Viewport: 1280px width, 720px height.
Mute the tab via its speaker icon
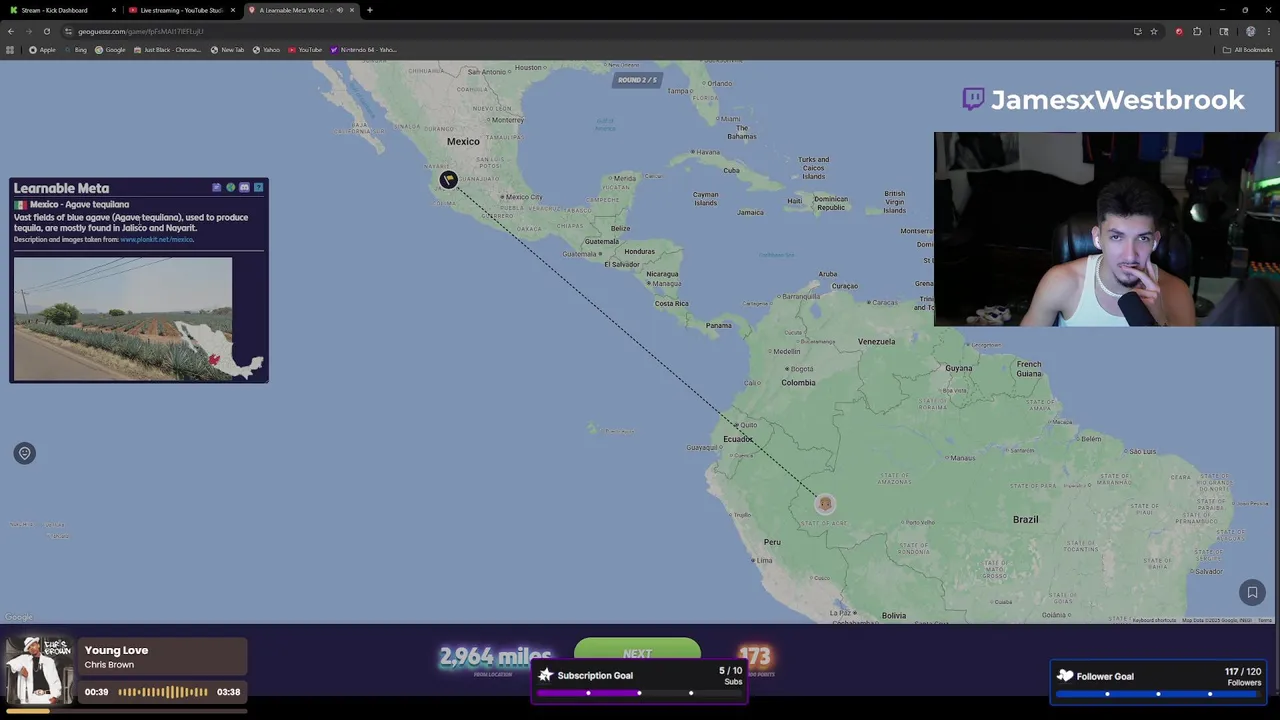tap(340, 10)
